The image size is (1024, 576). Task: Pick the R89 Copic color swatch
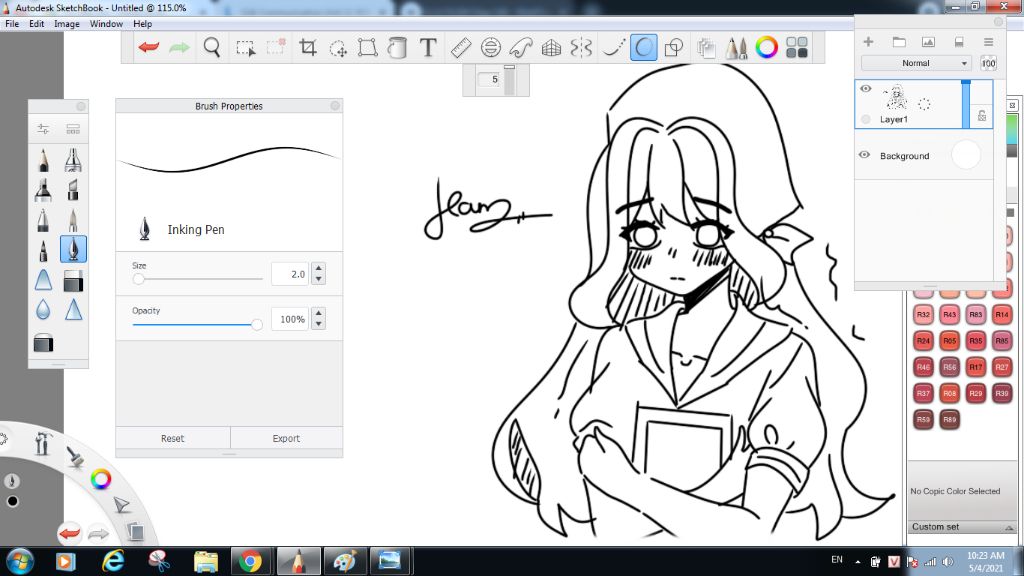point(950,419)
